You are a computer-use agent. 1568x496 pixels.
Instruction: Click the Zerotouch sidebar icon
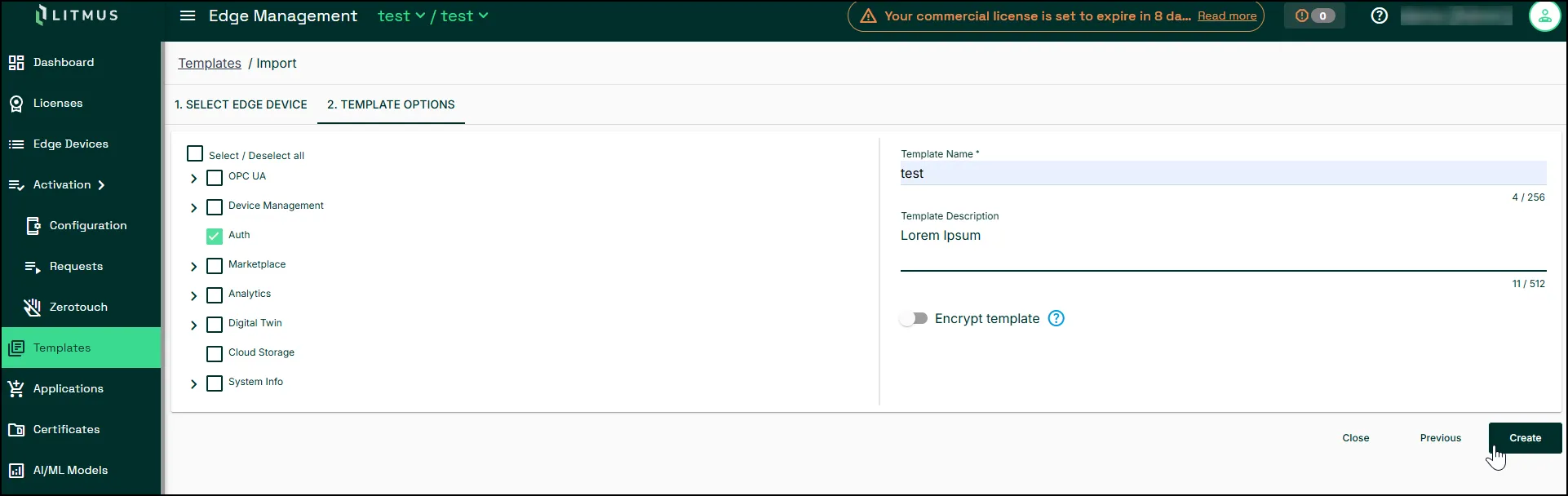(x=33, y=308)
